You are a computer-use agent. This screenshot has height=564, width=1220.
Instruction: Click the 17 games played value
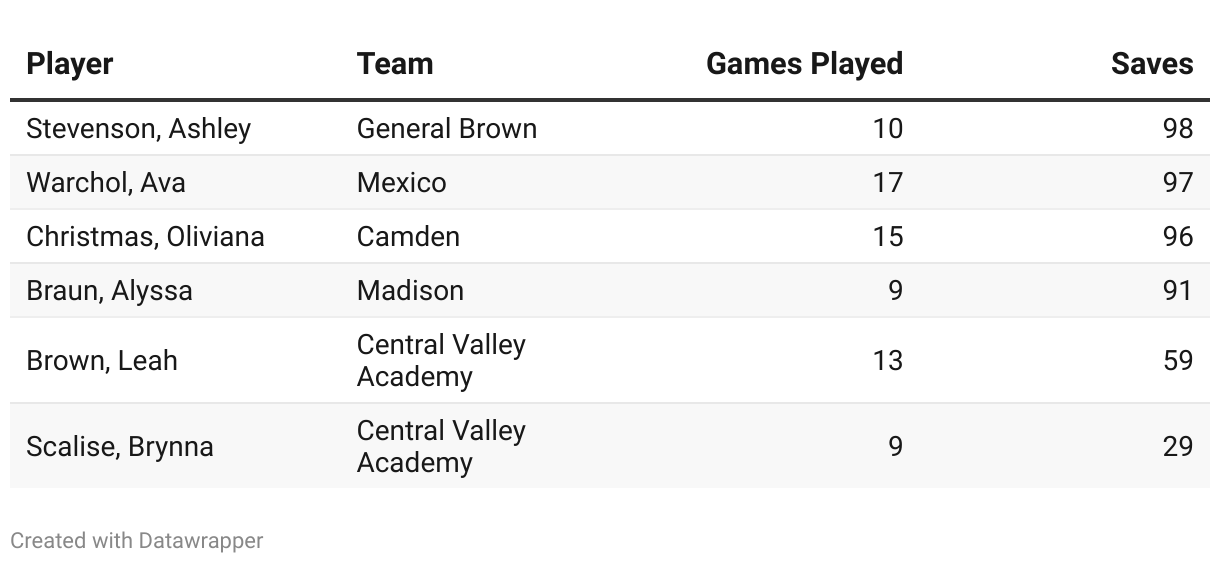[x=887, y=183]
